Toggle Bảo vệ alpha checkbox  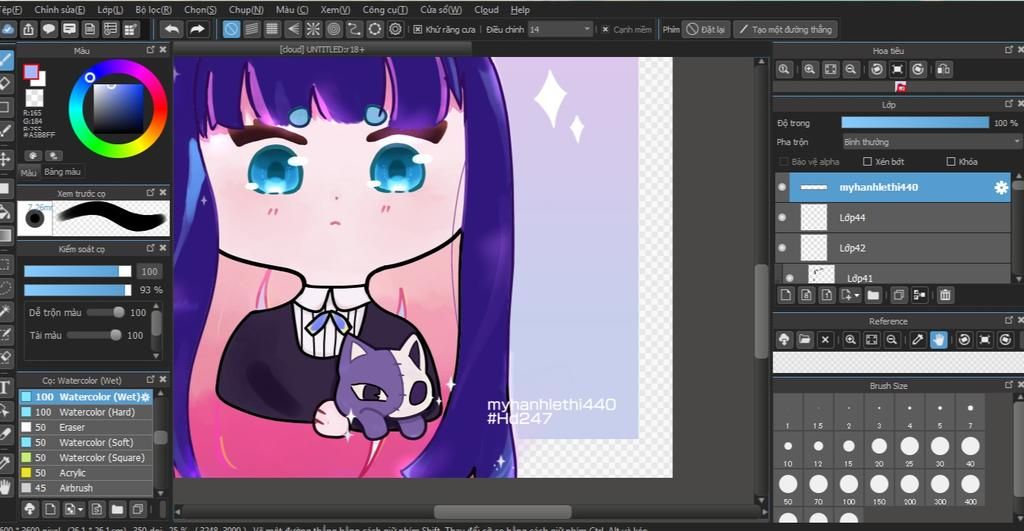(784, 161)
